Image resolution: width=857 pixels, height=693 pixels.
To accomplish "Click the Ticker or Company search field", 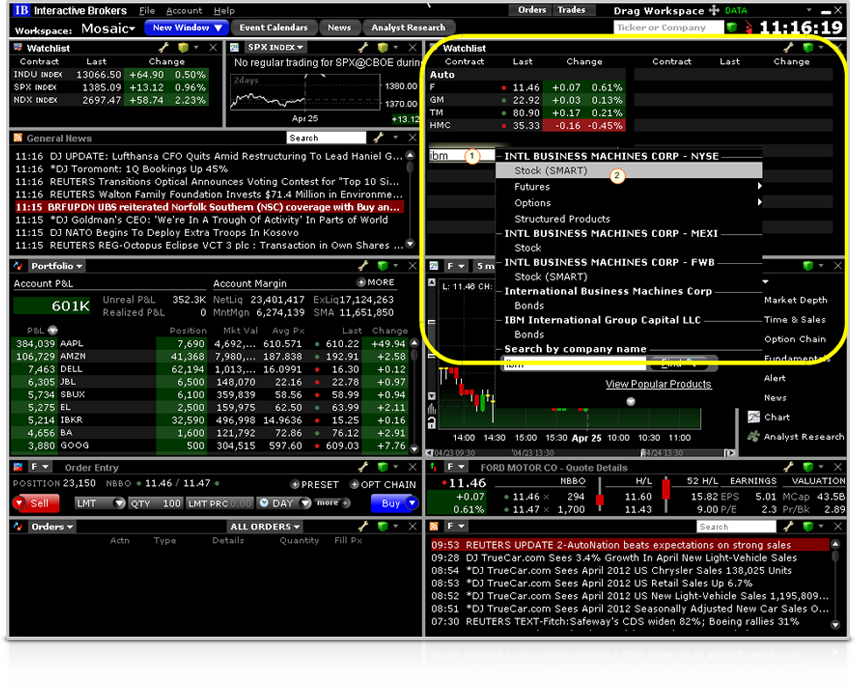I will pos(666,28).
